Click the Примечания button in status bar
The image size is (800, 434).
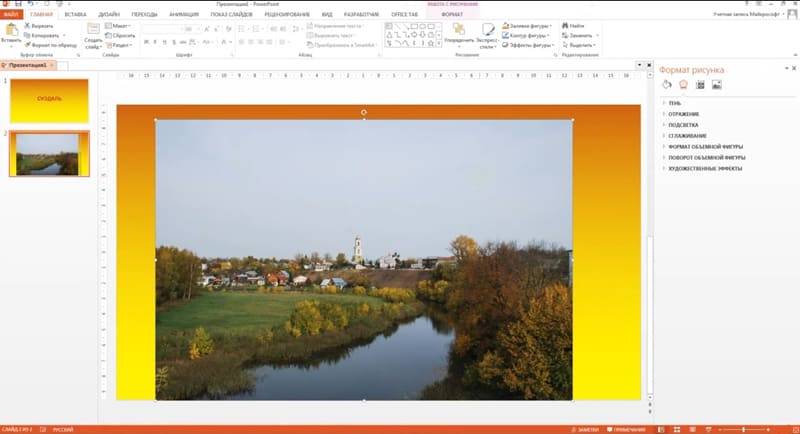(x=626, y=429)
